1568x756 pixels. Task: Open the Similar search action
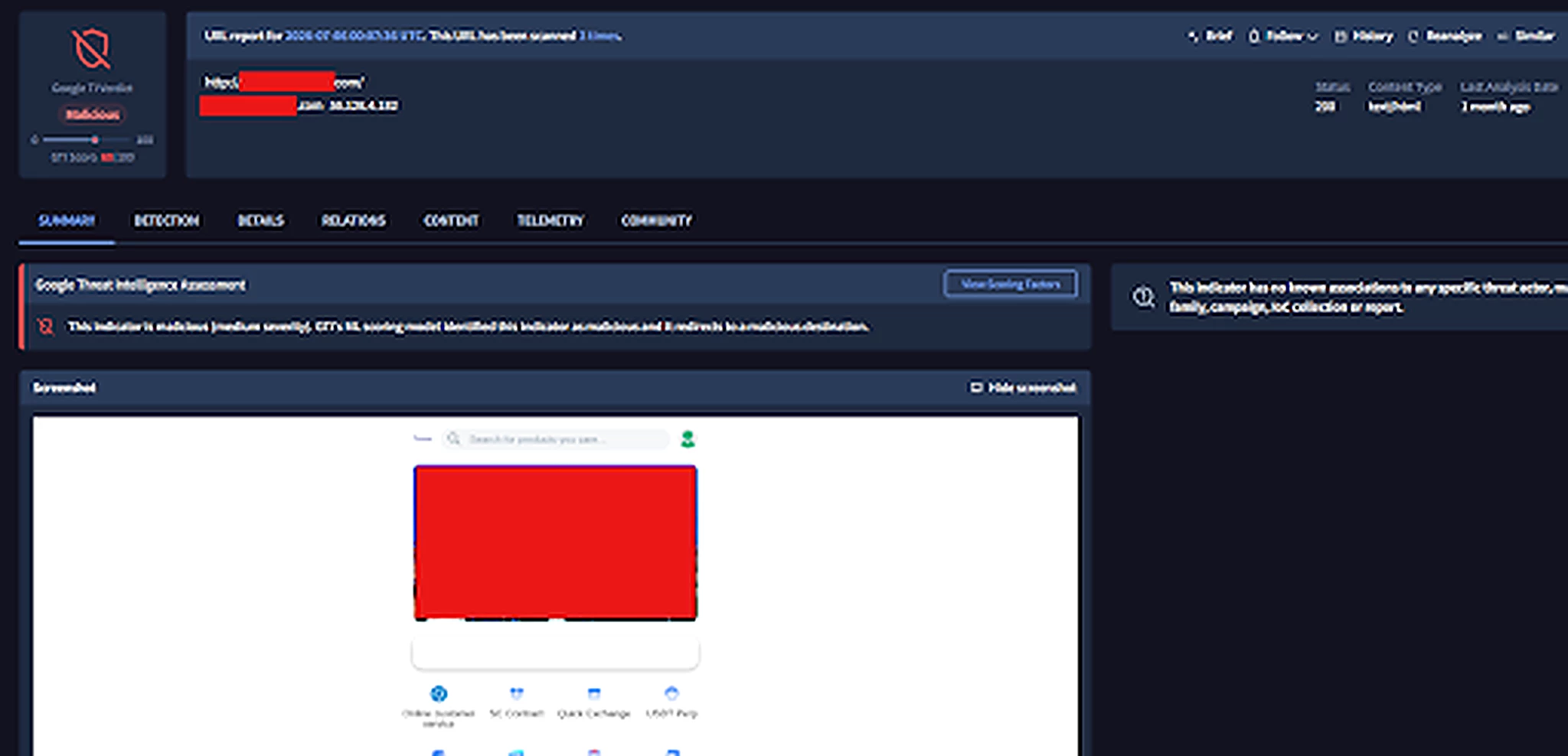tap(1526, 36)
